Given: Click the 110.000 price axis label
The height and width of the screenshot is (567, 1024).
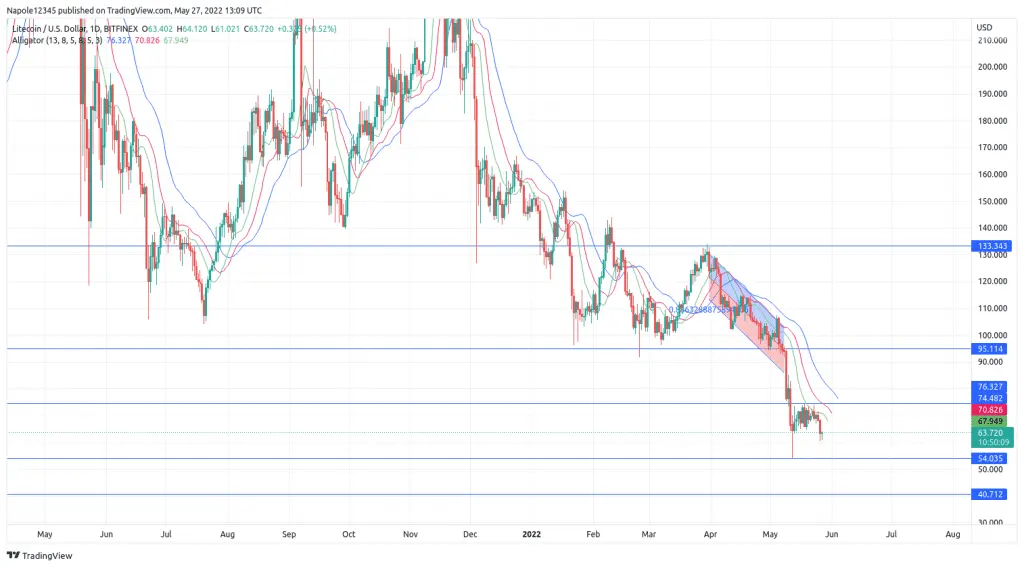Looking at the screenshot, I should [992, 308].
